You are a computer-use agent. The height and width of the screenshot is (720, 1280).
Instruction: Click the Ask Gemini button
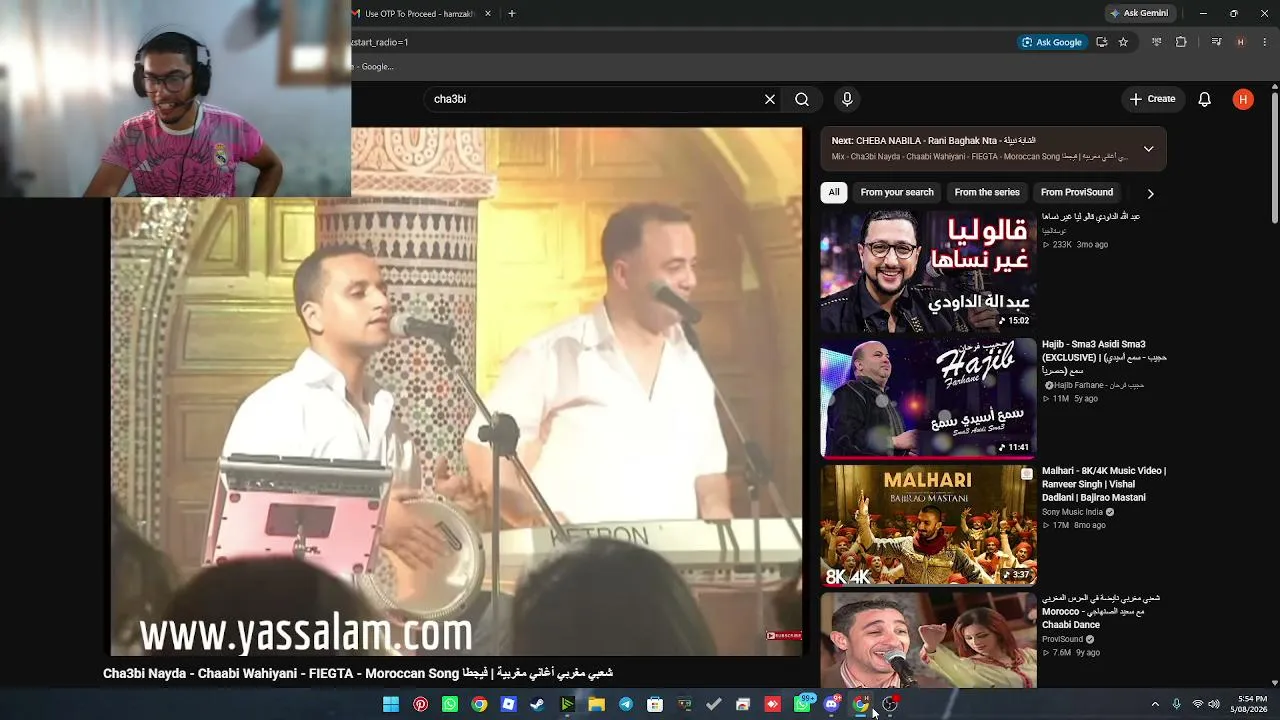click(x=1138, y=14)
